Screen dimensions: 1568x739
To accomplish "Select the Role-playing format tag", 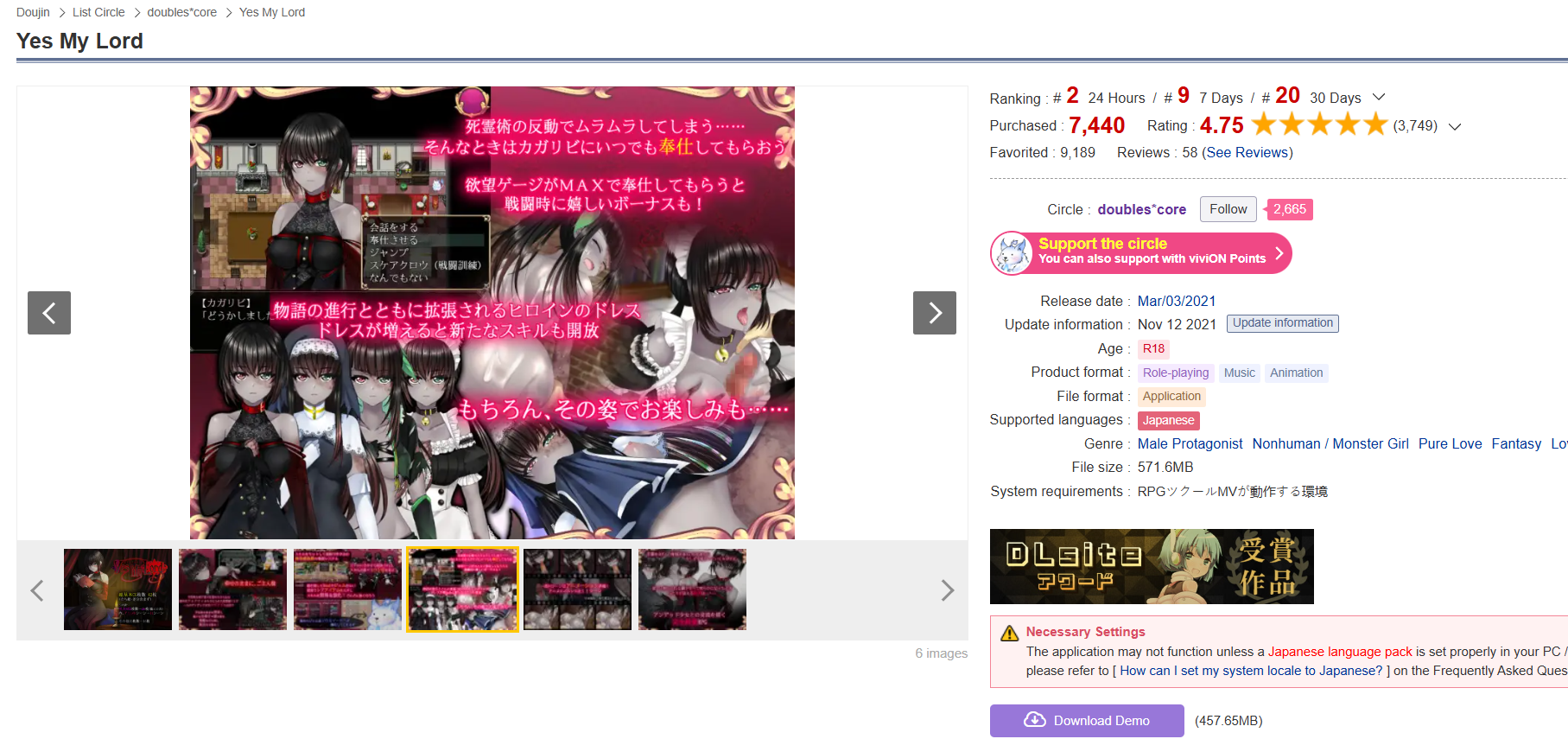I will pyautogui.click(x=1176, y=373).
